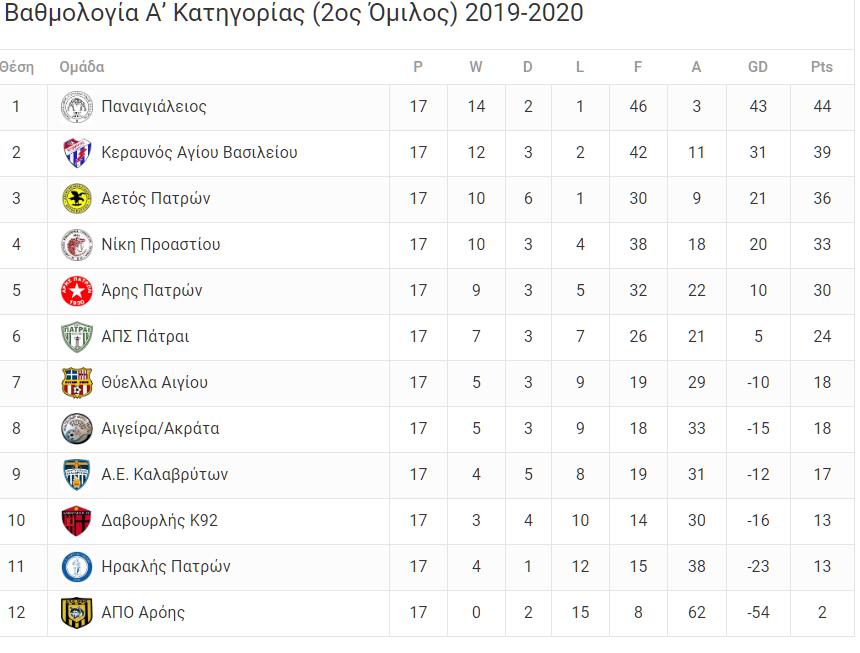Click the ΑΠΣ Πάτραι green shield icon

pos(76,337)
